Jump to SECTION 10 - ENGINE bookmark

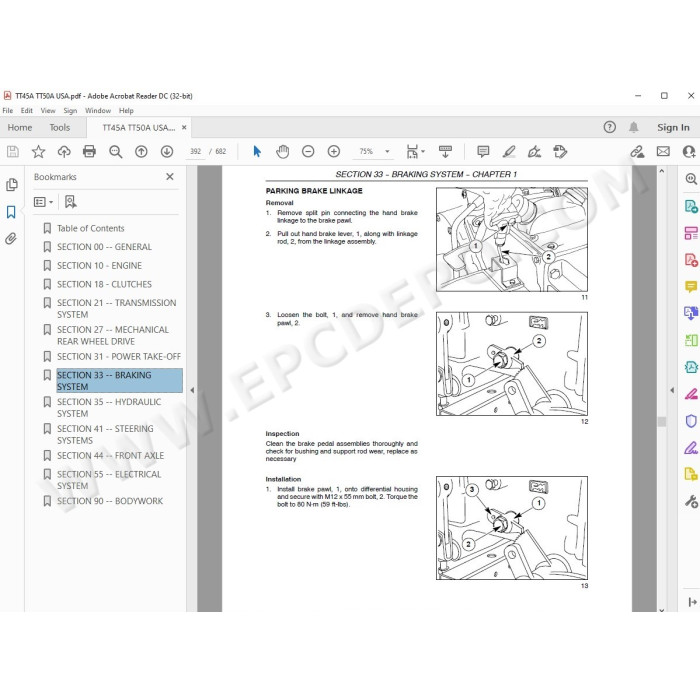(99, 266)
